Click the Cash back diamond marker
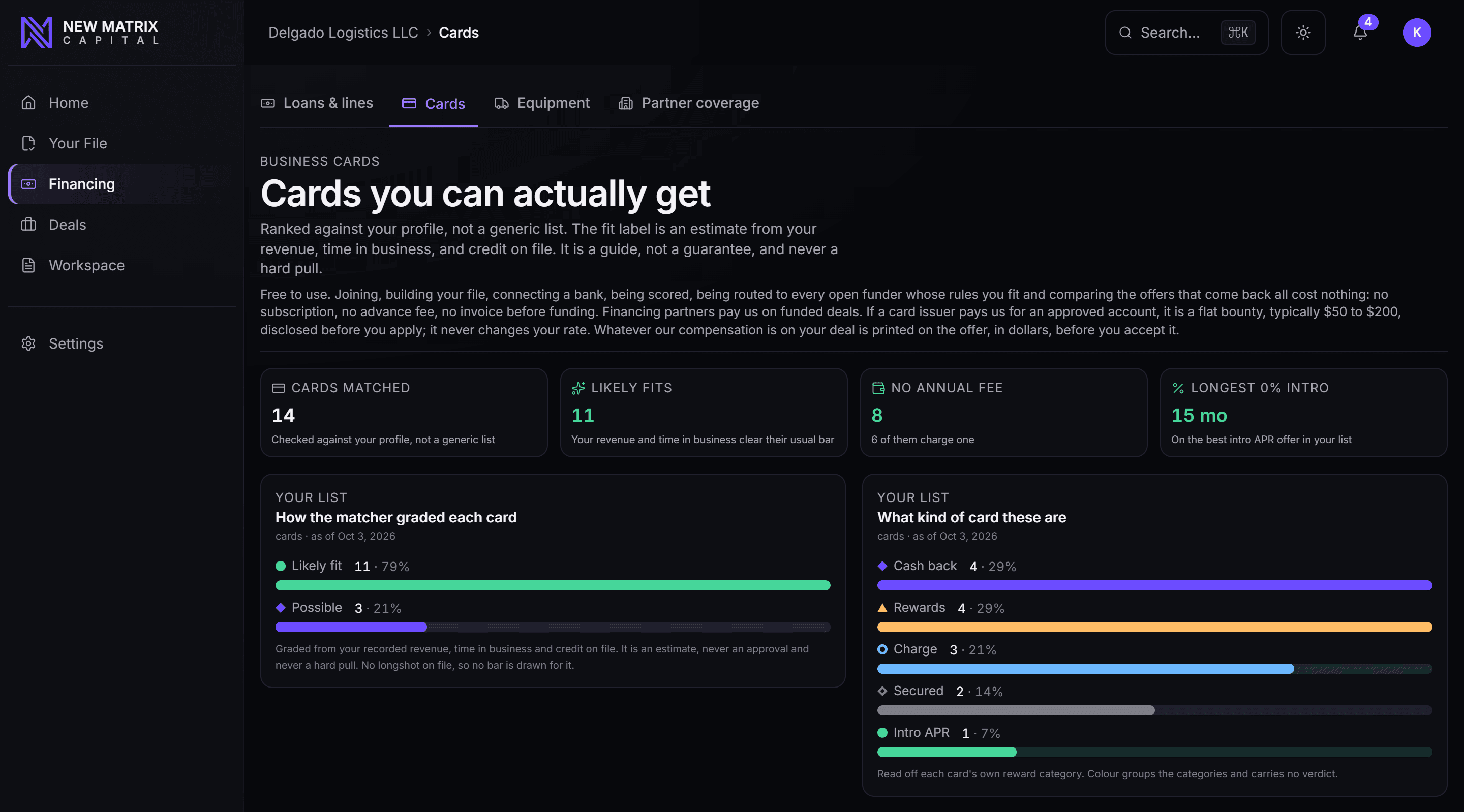The image size is (1464, 812). coord(882,566)
